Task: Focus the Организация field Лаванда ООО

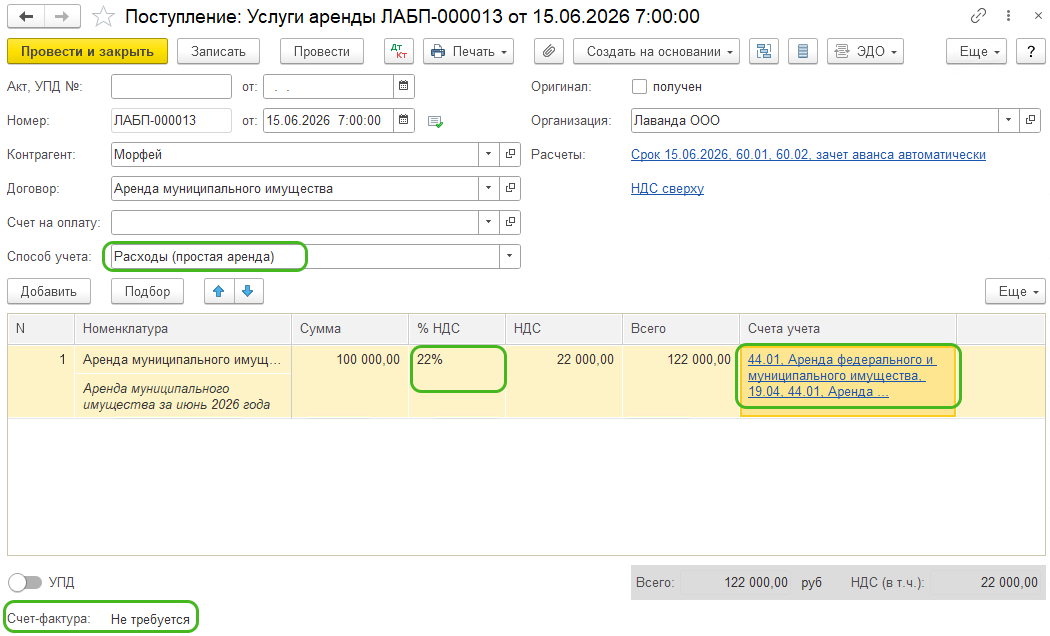Action: pyautogui.click(x=814, y=121)
